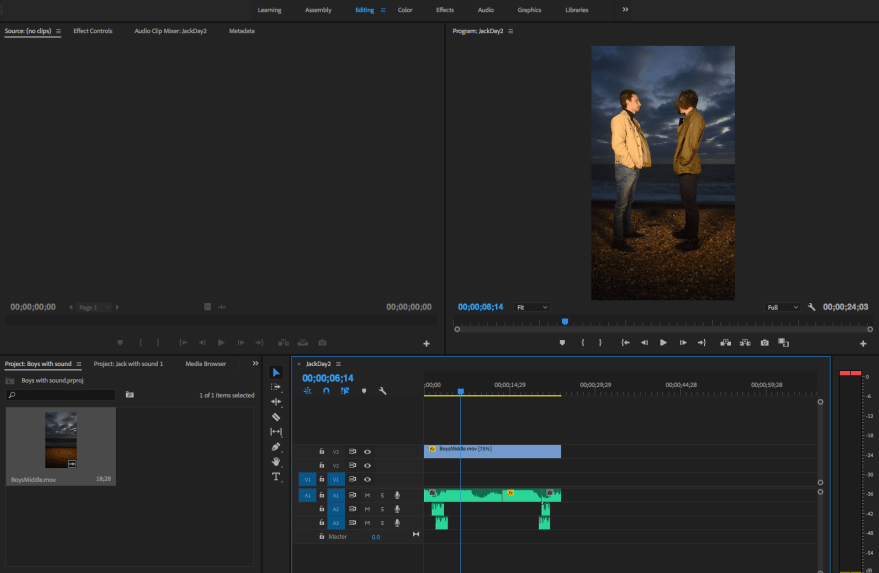Open Source monitor Page 1 dropdown
The image size is (879, 573).
point(94,307)
